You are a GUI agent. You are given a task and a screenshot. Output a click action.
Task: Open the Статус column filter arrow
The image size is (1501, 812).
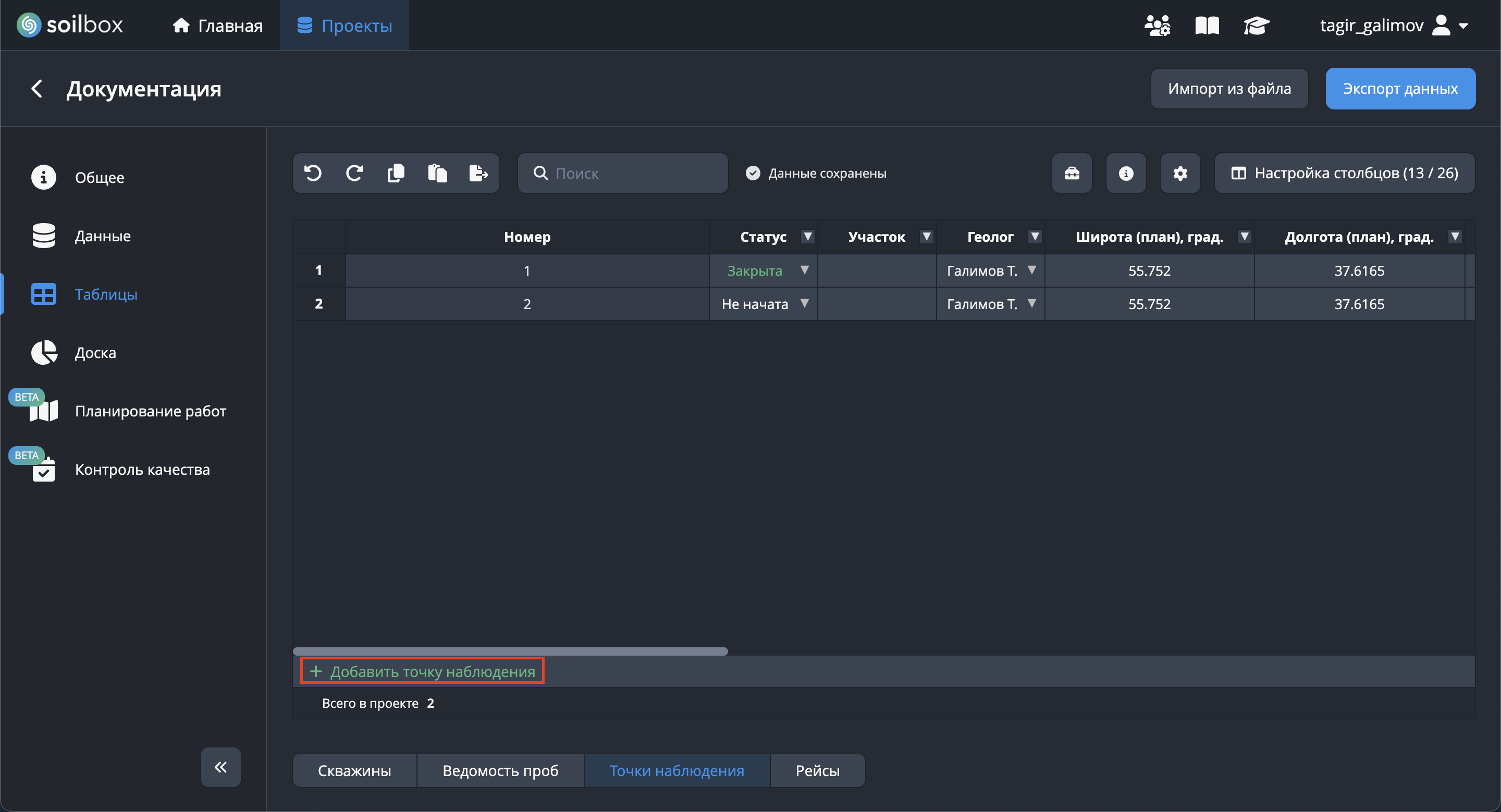pyautogui.click(x=807, y=237)
